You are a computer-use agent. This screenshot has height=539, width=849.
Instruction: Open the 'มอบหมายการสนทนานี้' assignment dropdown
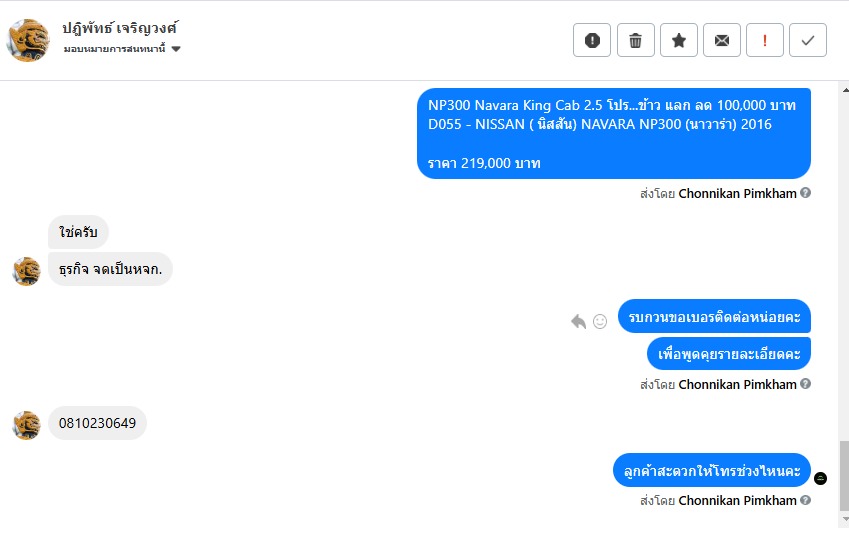tap(176, 49)
